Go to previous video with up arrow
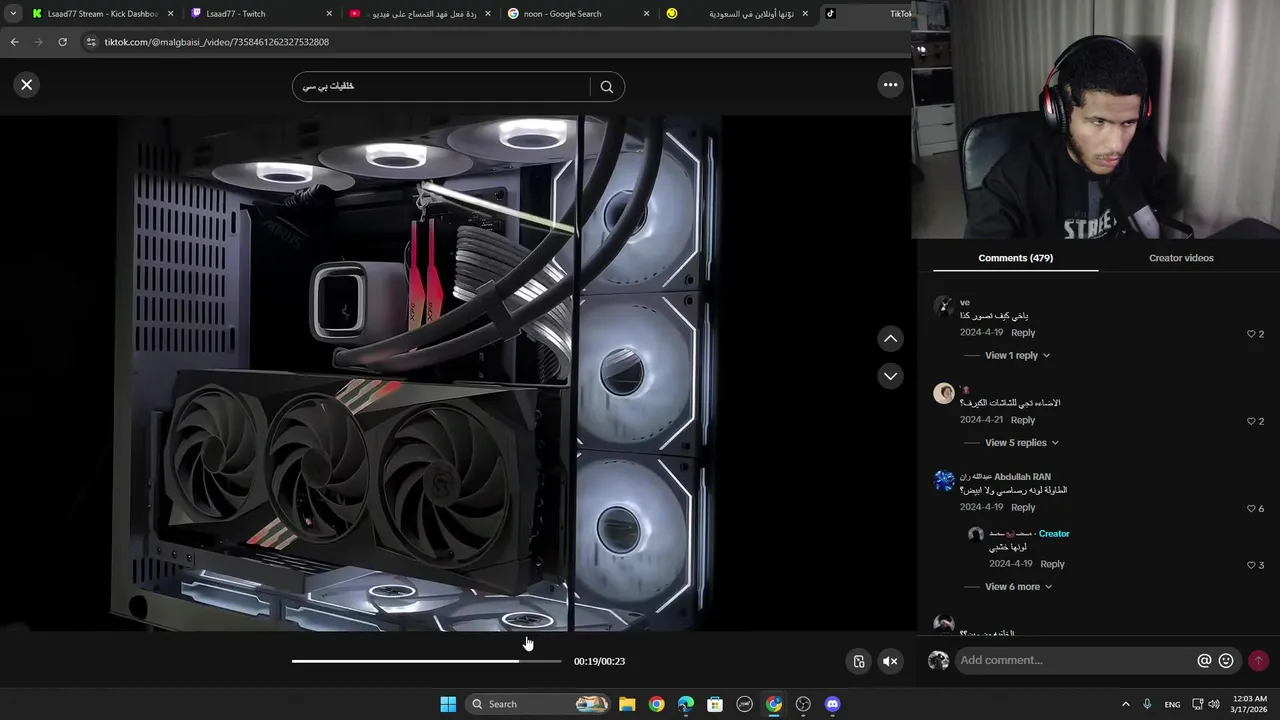This screenshot has height=720, width=1280. coord(890,339)
